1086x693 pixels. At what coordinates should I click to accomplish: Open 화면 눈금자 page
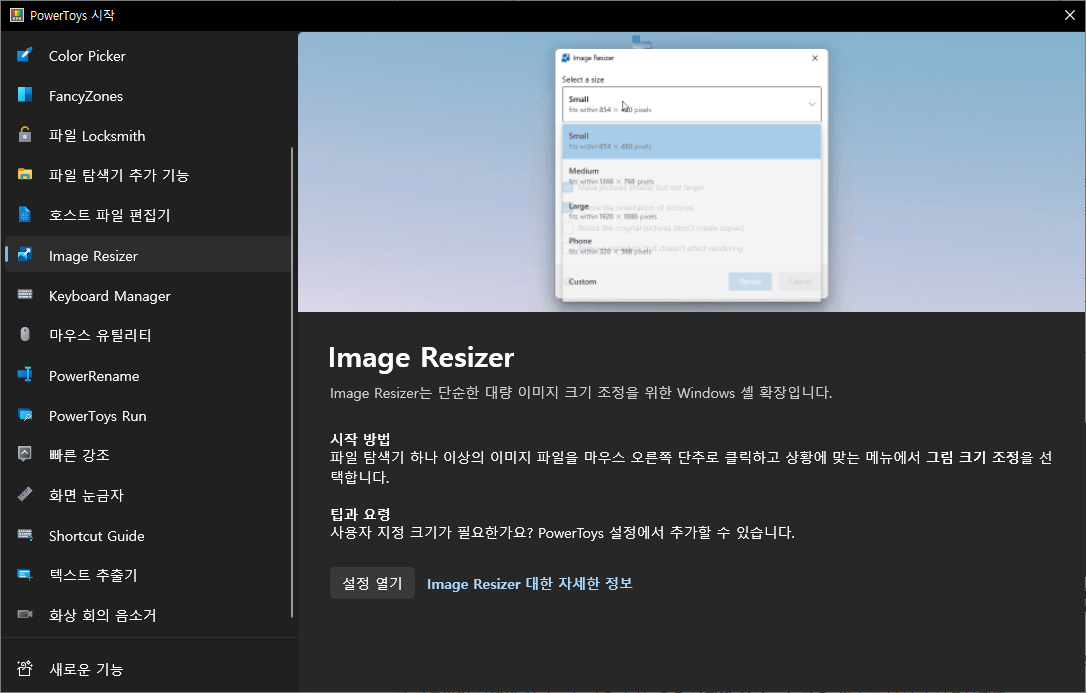pyautogui.click(x=148, y=495)
